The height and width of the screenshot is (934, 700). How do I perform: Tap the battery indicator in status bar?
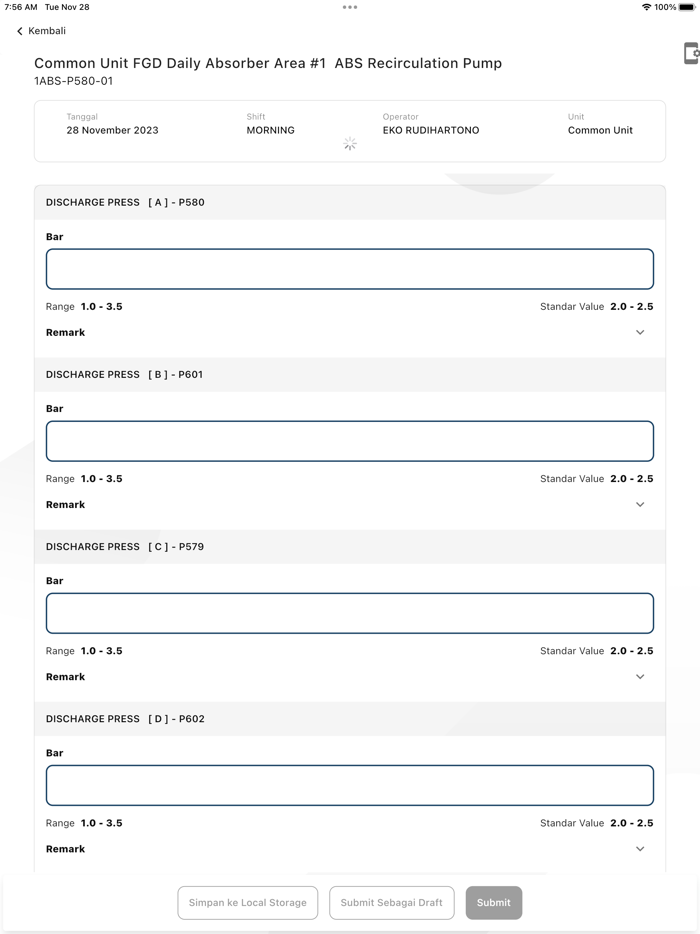[686, 7]
